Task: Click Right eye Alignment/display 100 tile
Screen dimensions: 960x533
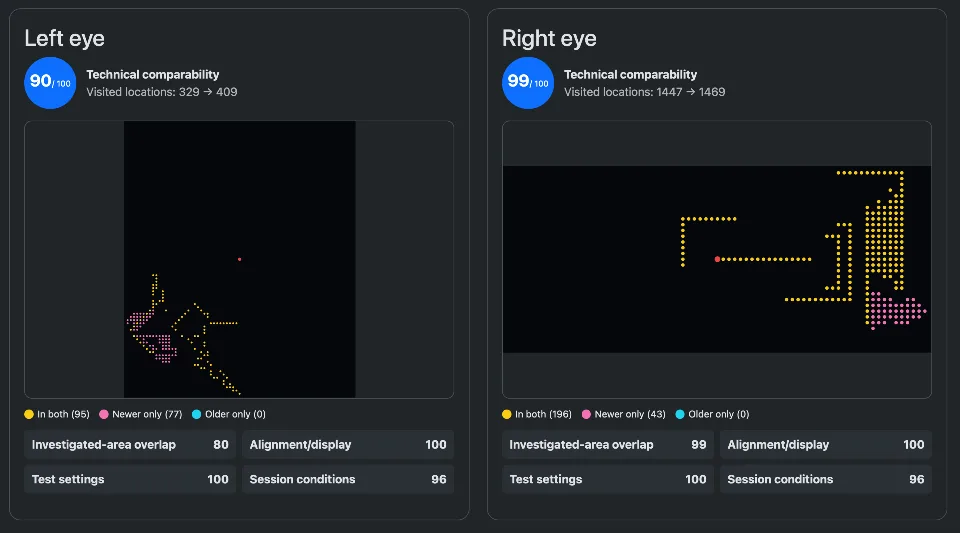Action: point(826,445)
